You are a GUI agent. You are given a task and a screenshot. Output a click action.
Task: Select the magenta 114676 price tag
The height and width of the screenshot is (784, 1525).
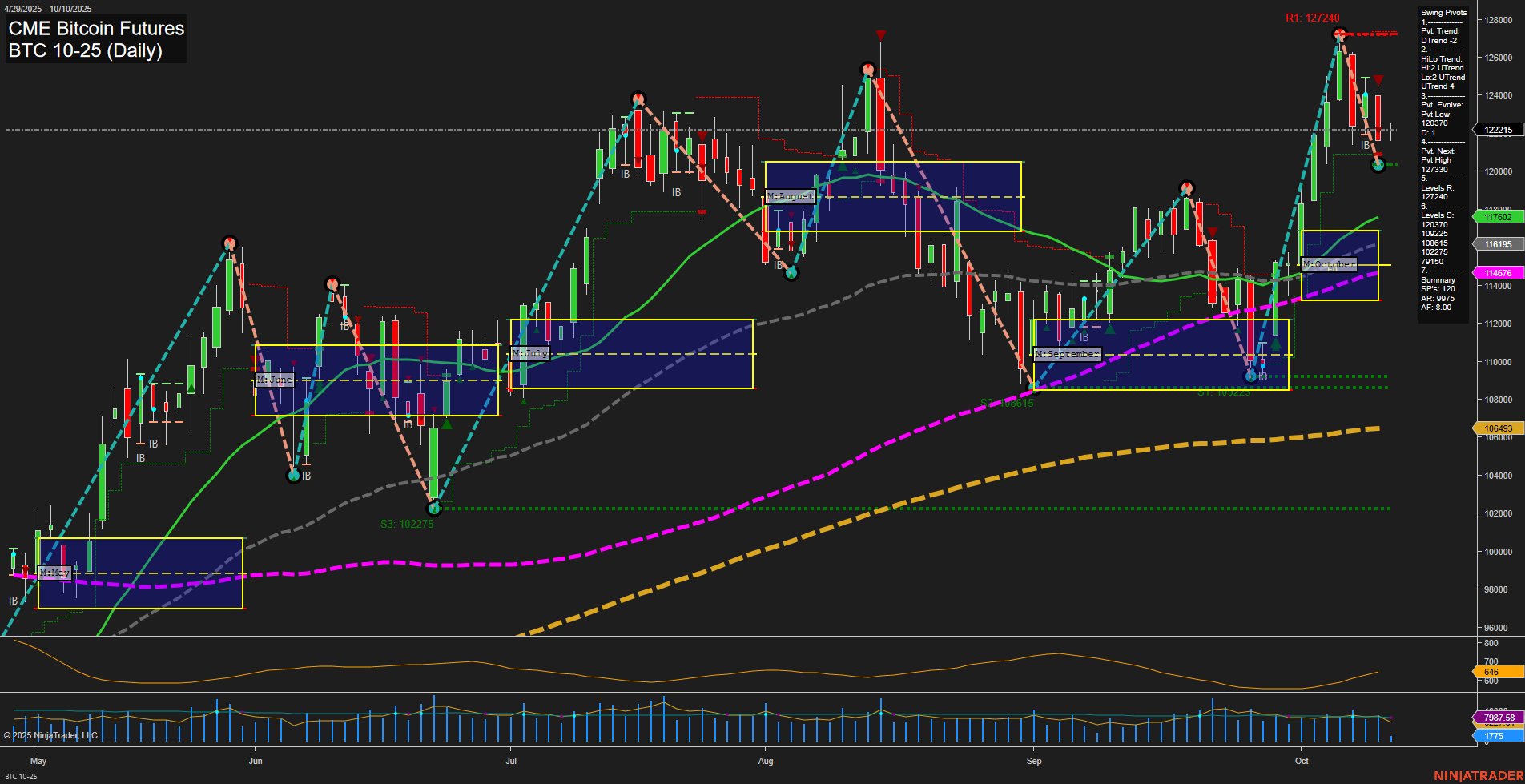click(1497, 273)
